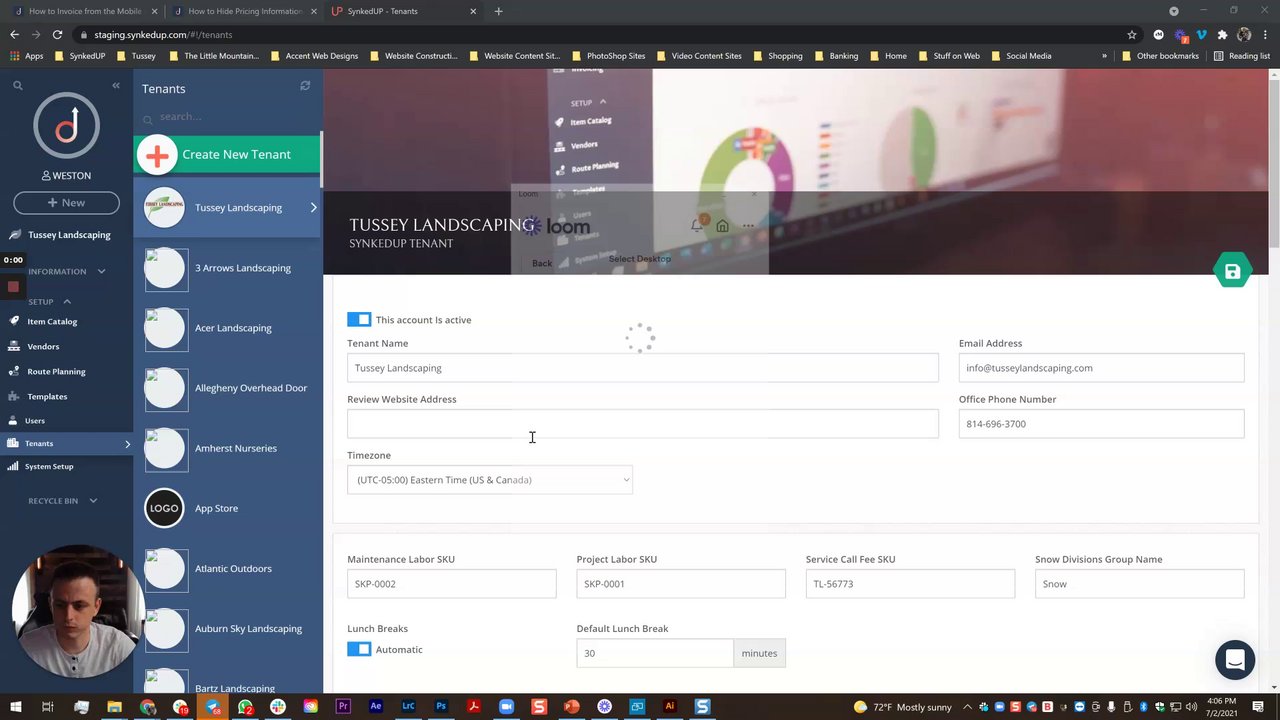Reload the browser page

point(57,34)
